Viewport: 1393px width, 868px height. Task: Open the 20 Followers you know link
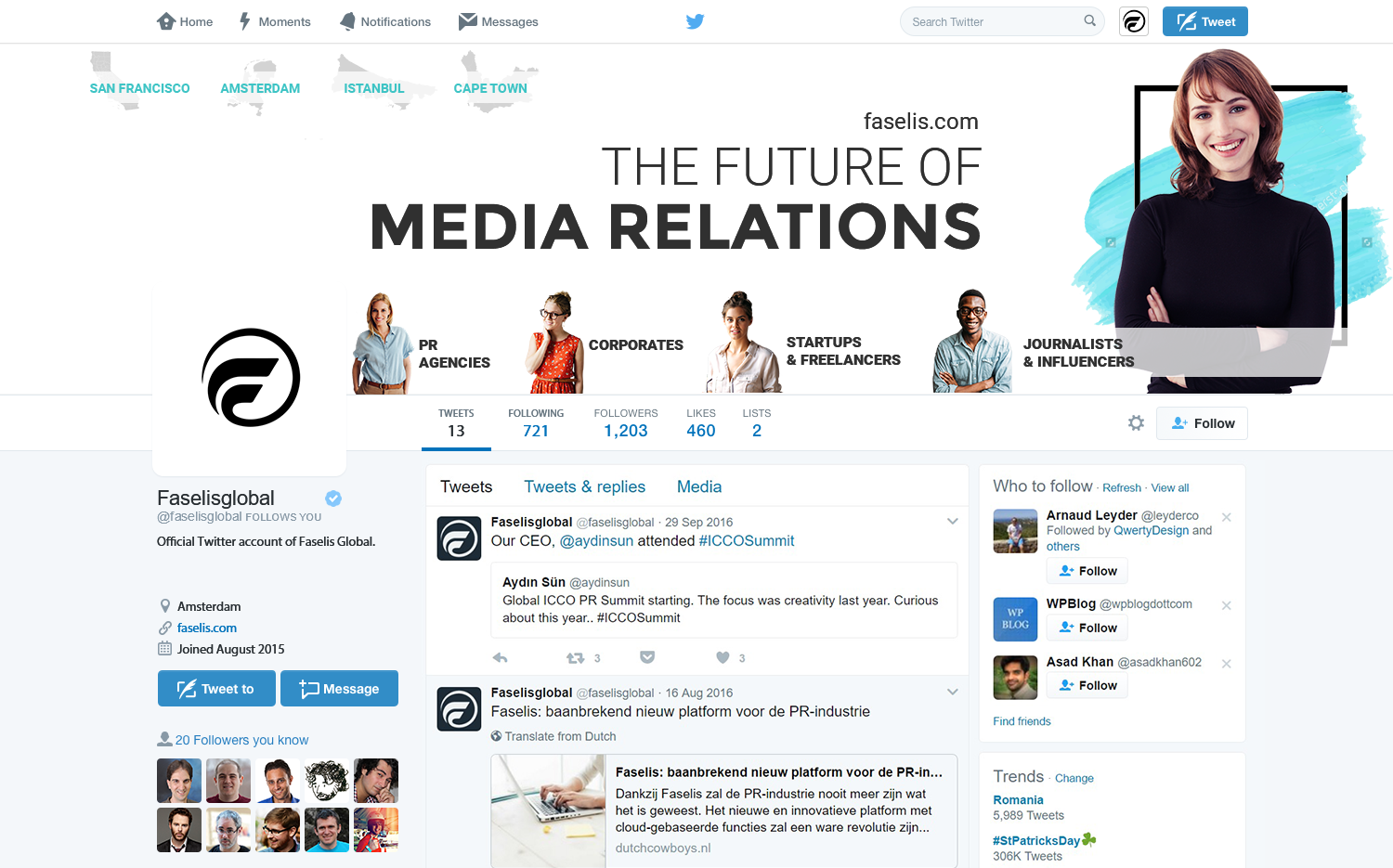click(241, 740)
